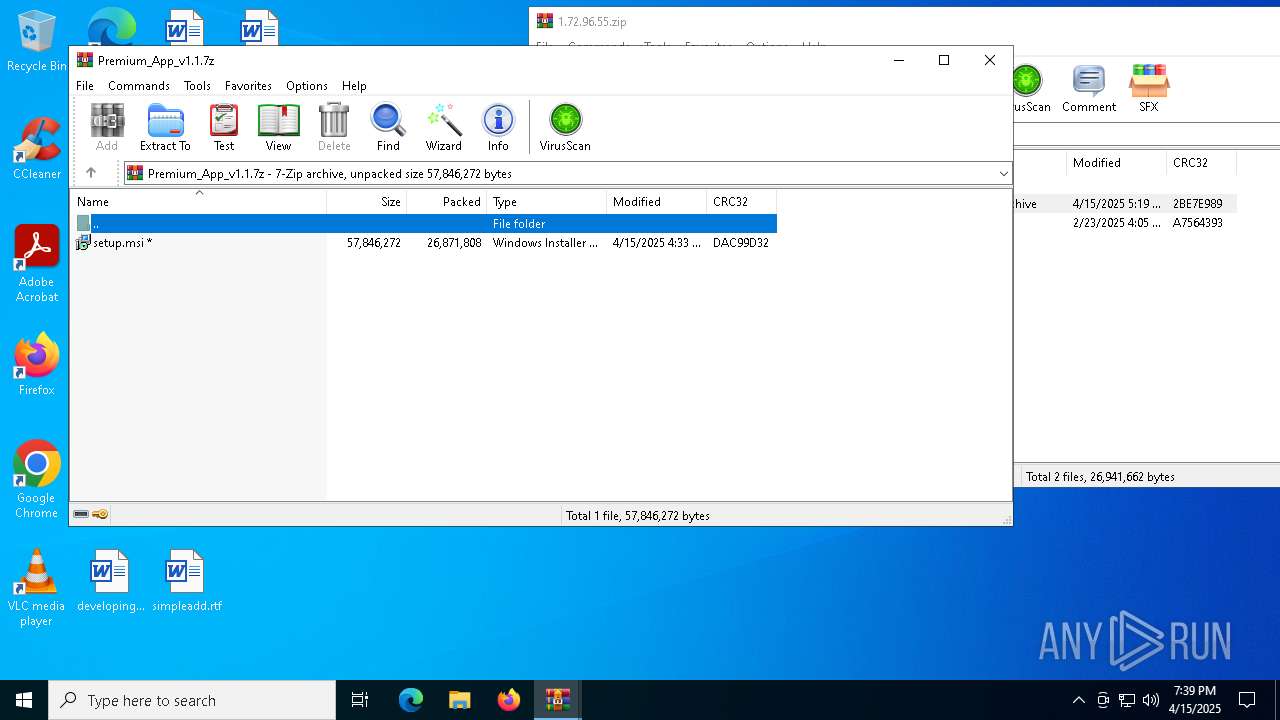This screenshot has height=720, width=1280.
Task: Click VirusScan icon in background zip window
Action: (x=1030, y=89)
